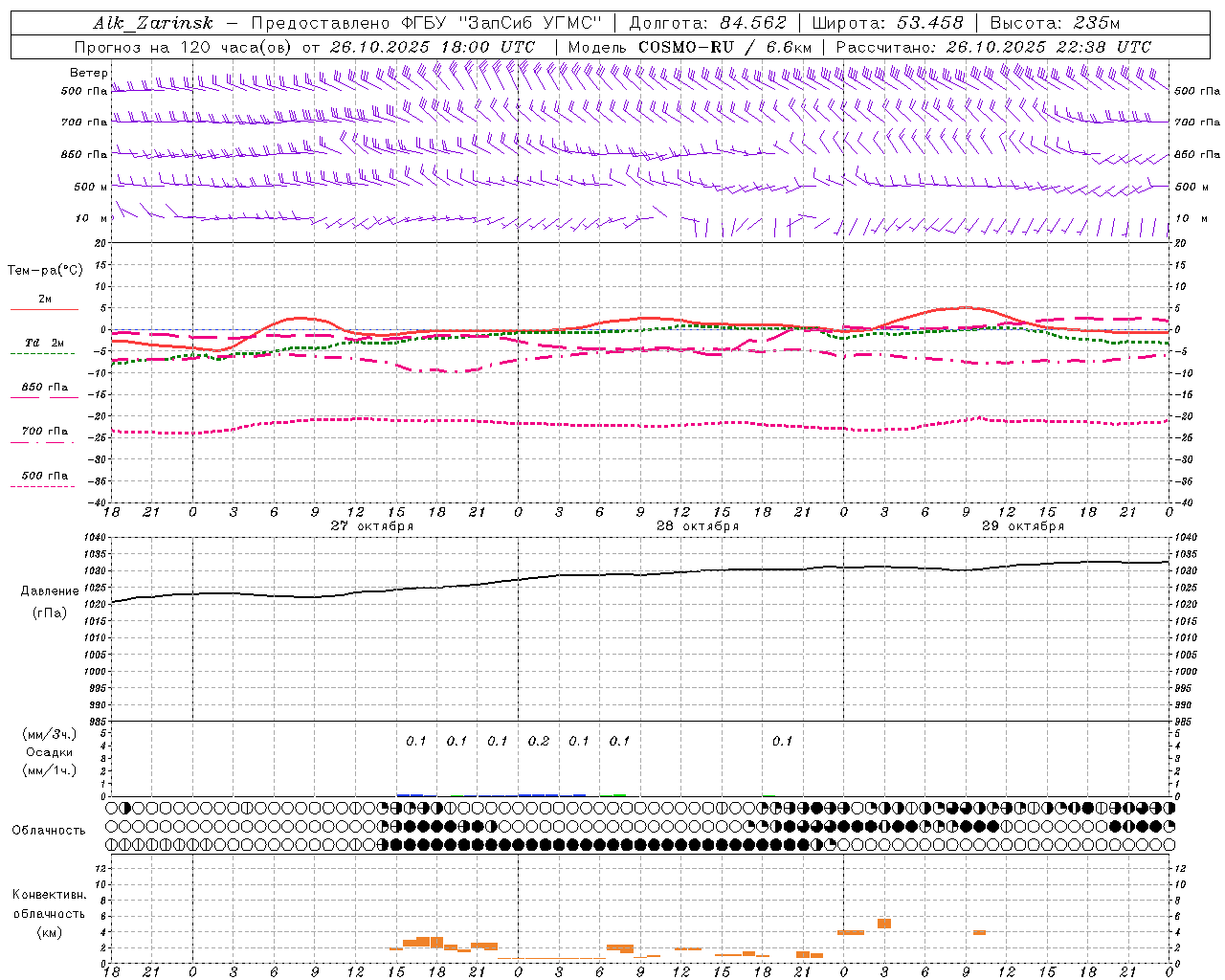Click the station title Alk_Zarinsk
Viewport: 1225px width, 980px height.
click(152, 23)
